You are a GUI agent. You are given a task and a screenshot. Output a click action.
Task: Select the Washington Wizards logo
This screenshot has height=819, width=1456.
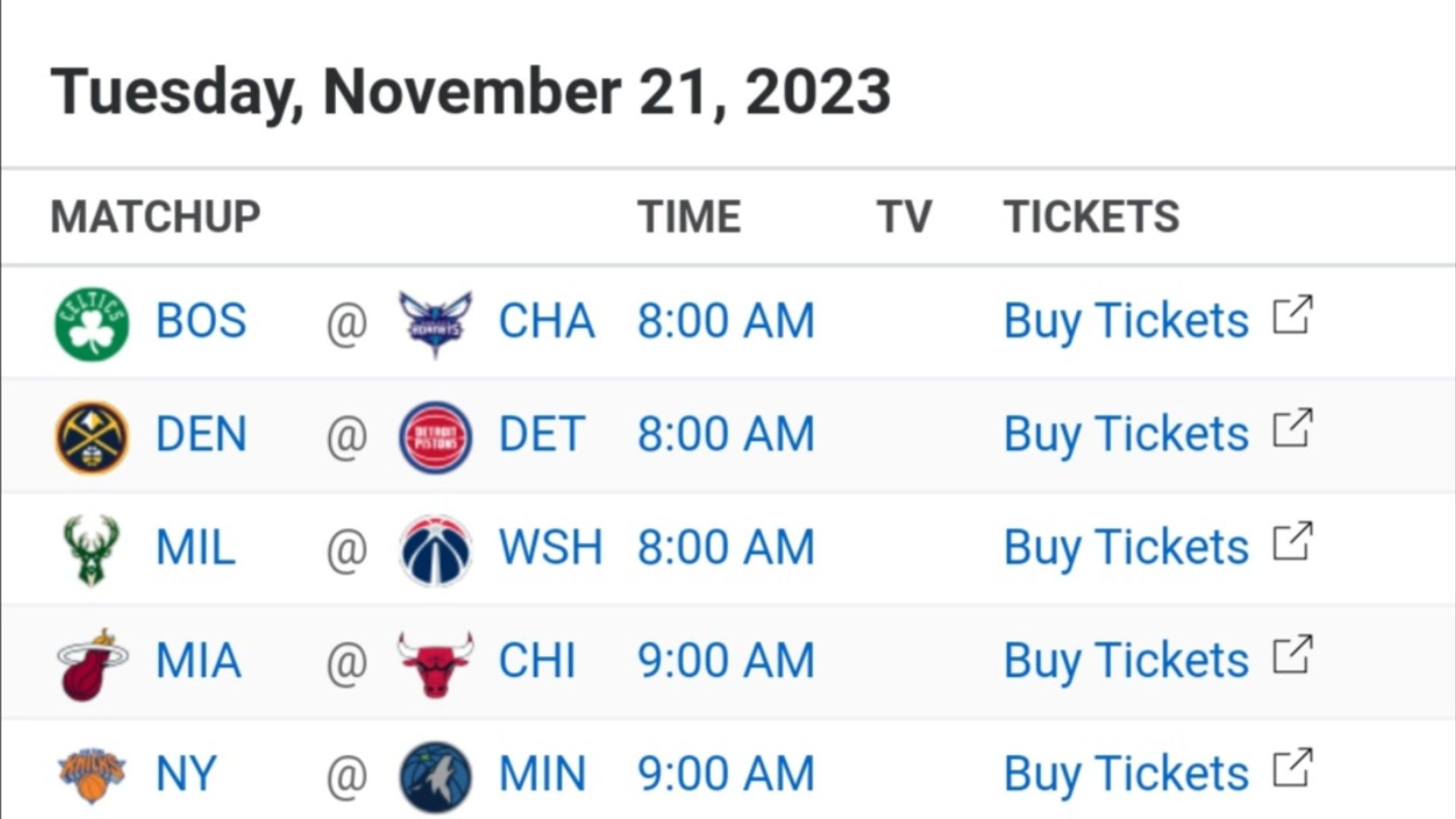435,551
